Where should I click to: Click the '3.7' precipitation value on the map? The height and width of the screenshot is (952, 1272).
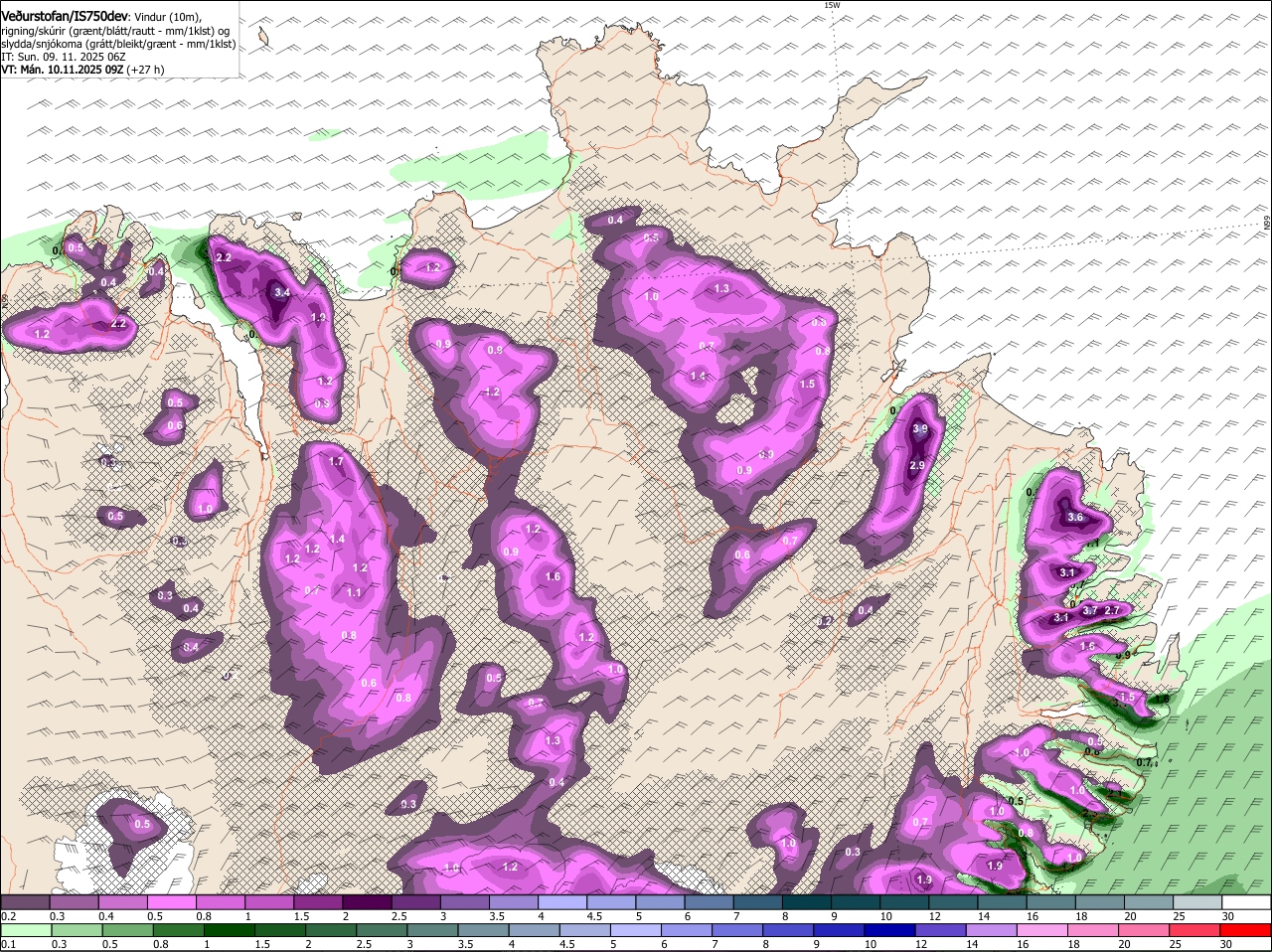coord(1089,610)
